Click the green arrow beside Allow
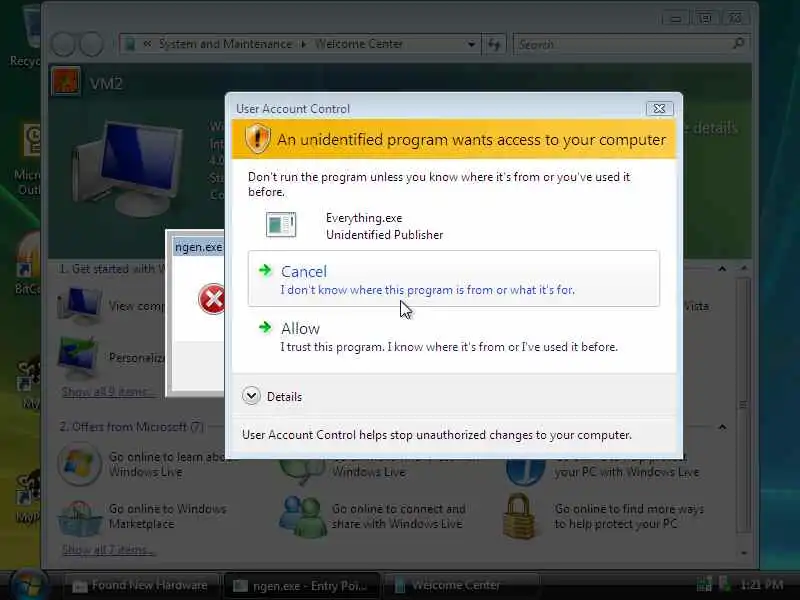The width and height of the screenshot is (800, 600). point(265,327)
